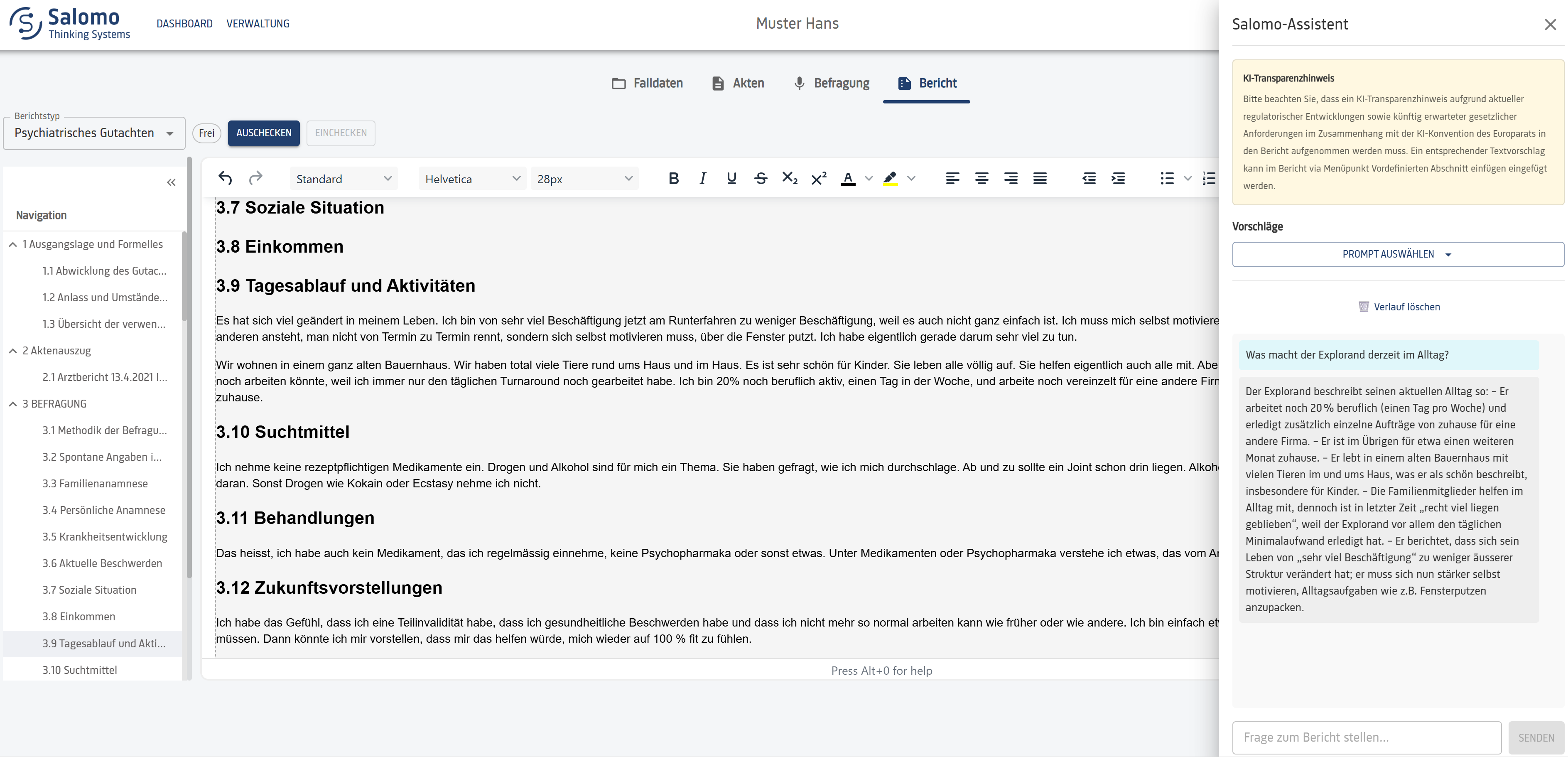
Task: Apply superscript formatting
Action: (x=819, y=178)
